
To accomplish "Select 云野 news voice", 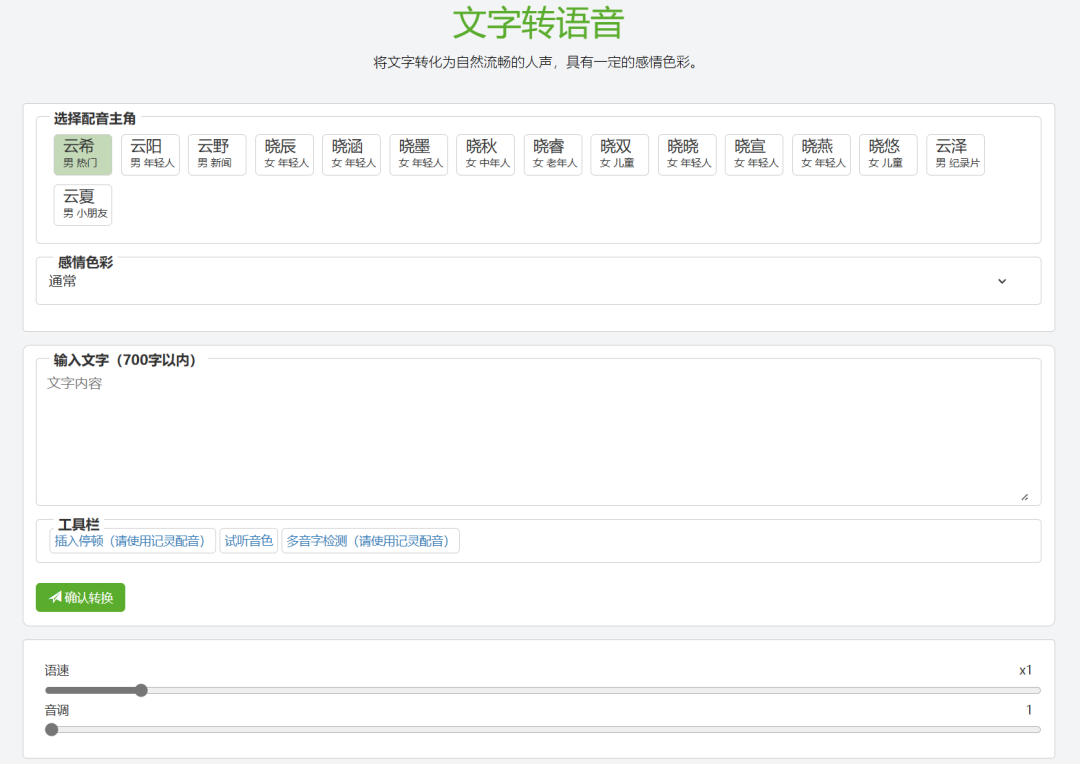I will pos(217,154).
